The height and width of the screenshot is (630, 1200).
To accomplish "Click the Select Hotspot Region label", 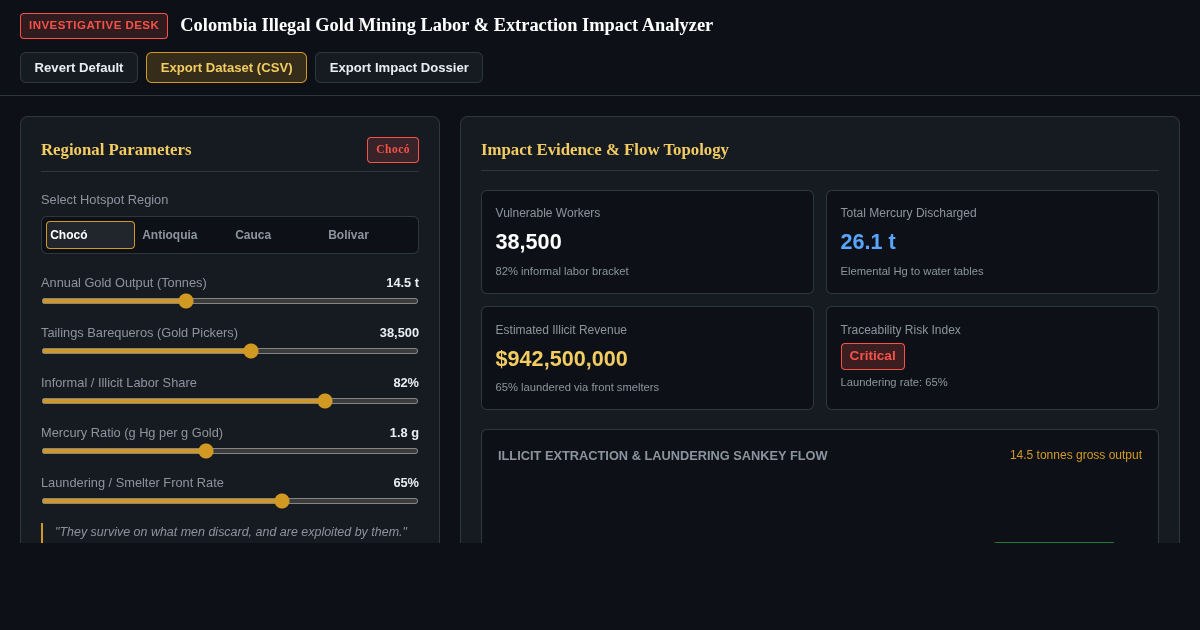I will pos(105,200).
